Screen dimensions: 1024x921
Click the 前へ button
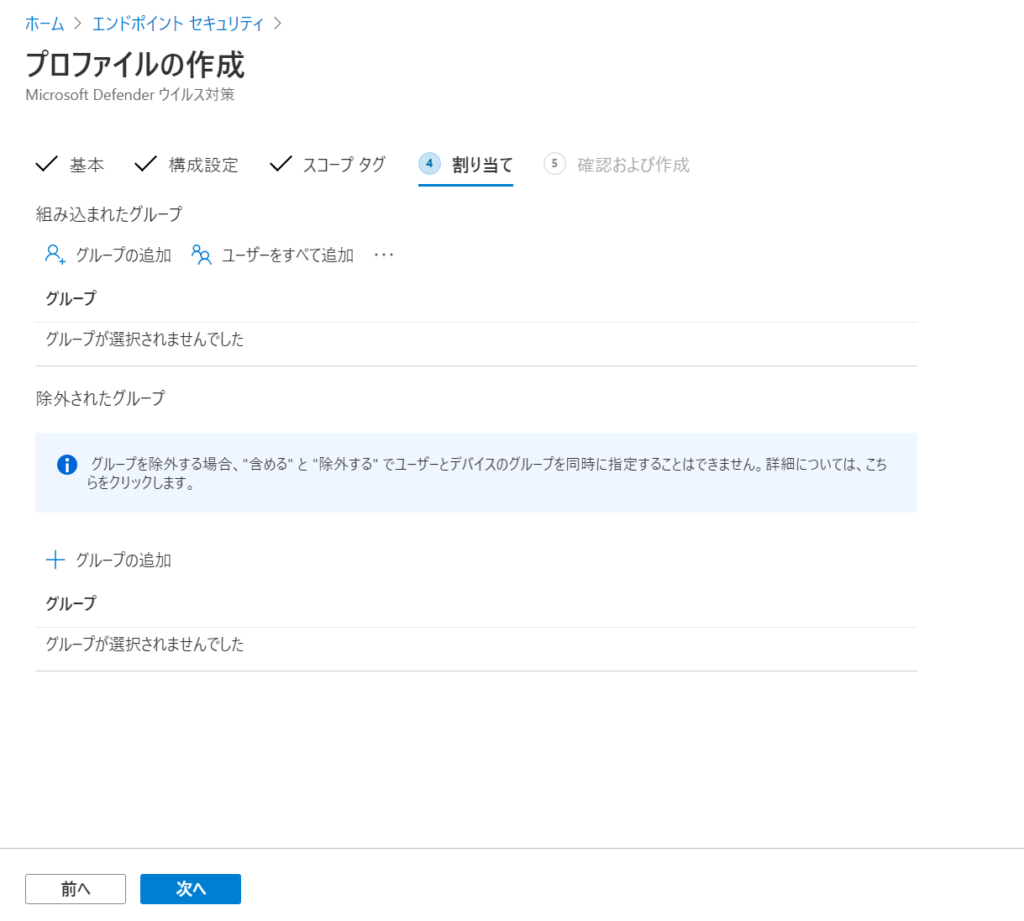[x=75, y=888]
